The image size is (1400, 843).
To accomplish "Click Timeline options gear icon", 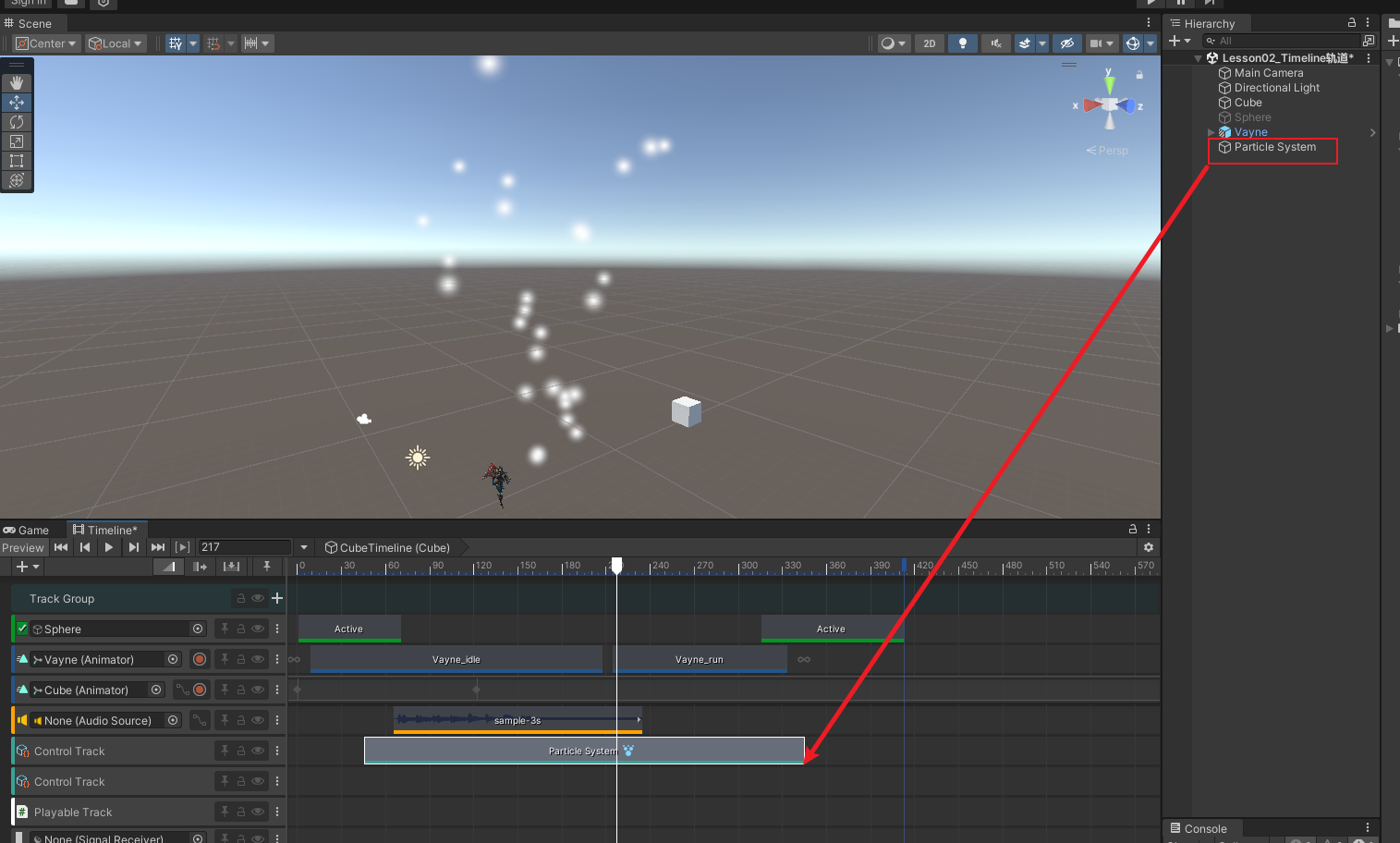I will click(1149, 547).
